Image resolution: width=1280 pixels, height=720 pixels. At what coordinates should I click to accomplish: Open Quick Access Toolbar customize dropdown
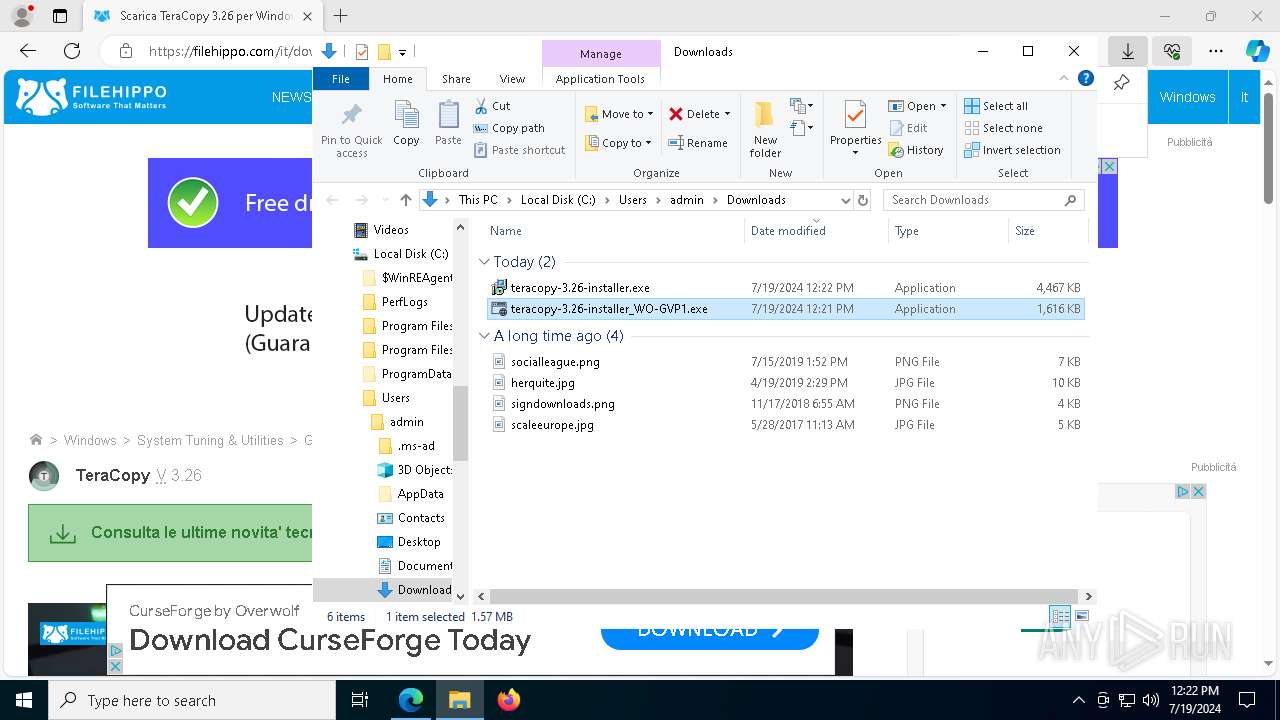[x=402, y=52]
